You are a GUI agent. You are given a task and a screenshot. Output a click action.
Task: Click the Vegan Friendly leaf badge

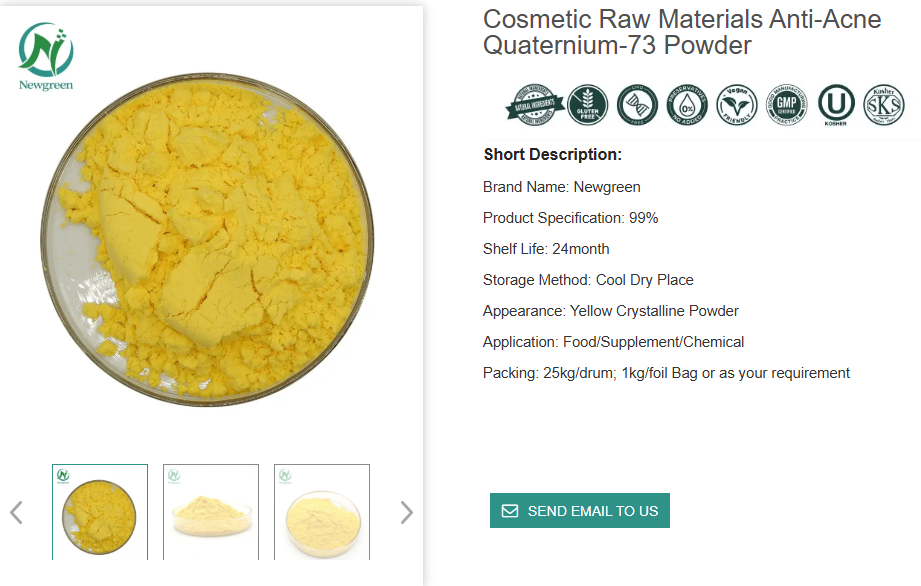pos(737,105)
